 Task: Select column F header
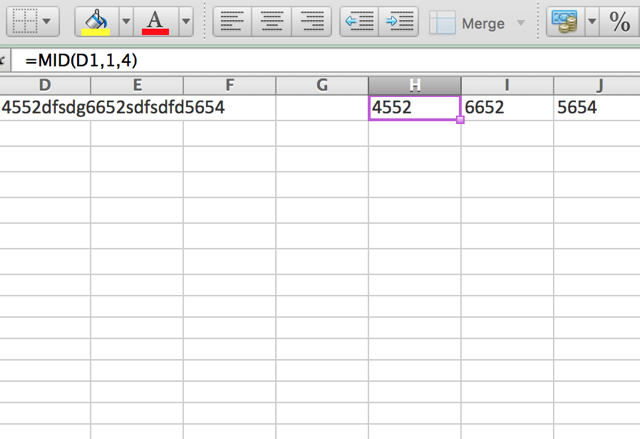230,85
